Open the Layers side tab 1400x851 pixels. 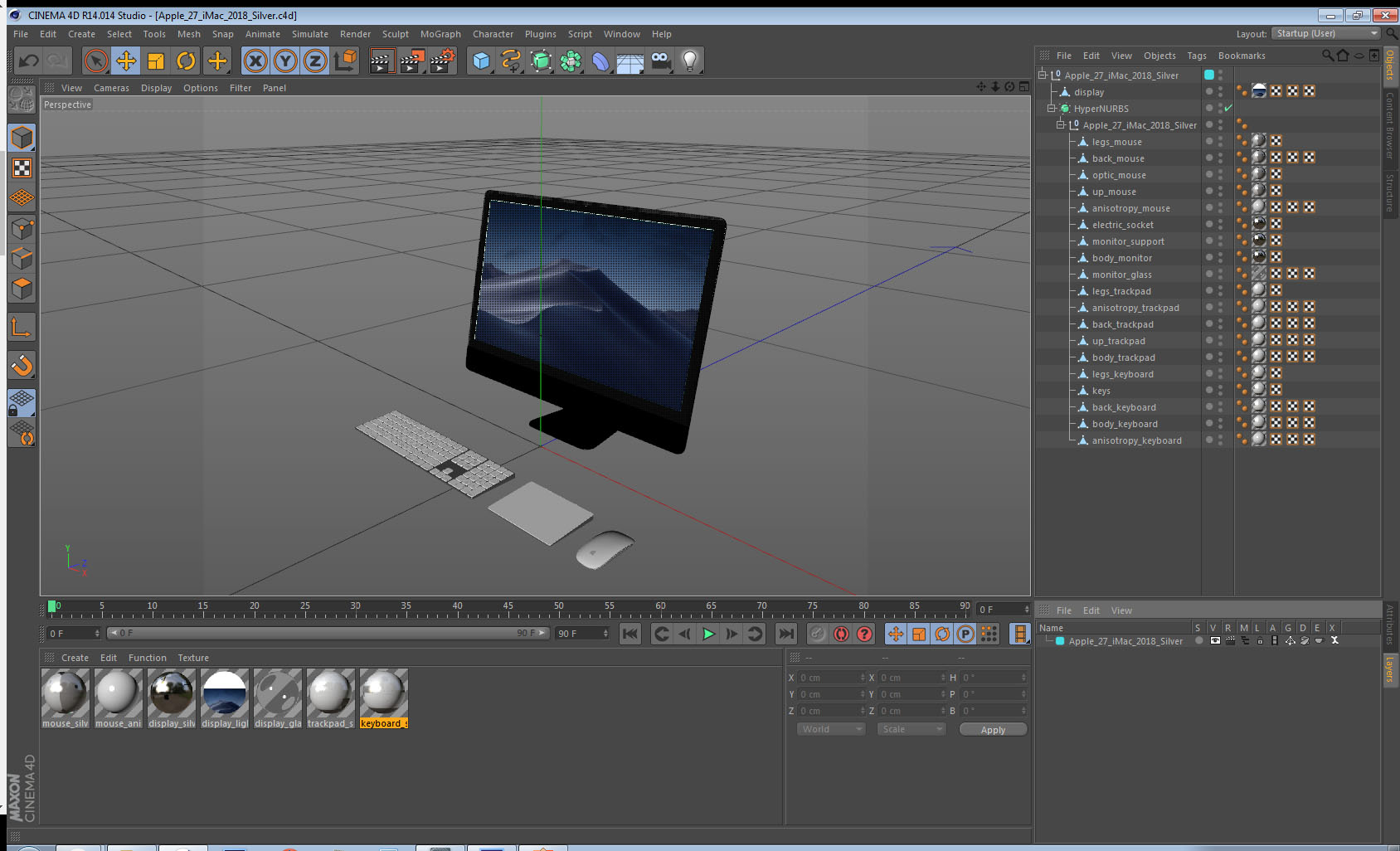coord(1390,670)
